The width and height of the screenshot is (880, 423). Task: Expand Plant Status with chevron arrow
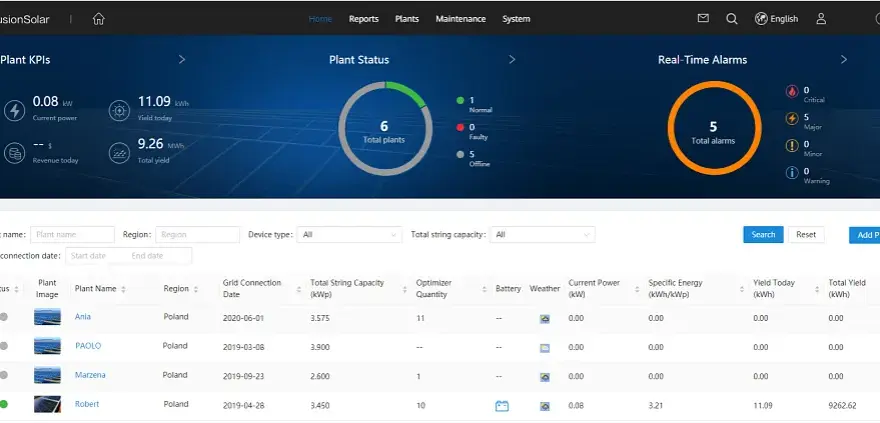pyautogui.click(x=512, y=59)
